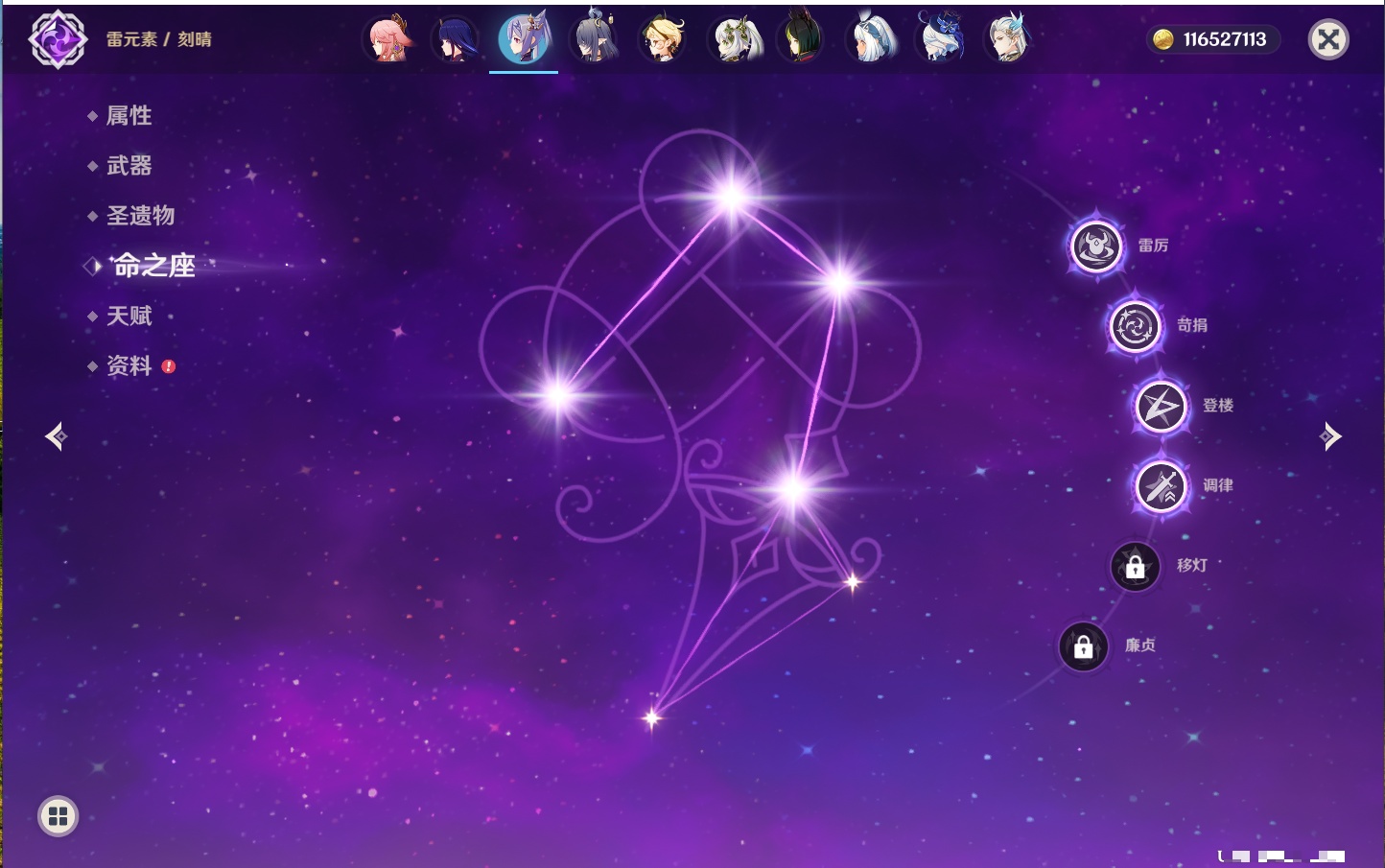
Task: Select the pink-haired Yae Miko avatar
Action: click(x=388, y=39)
